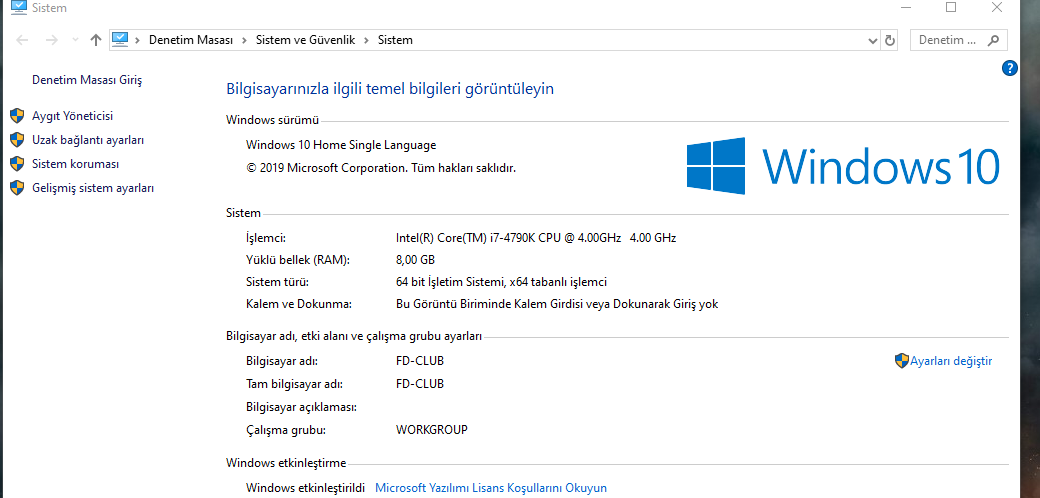Image resolution: width=1040 pixels, height=498 pixels.
Task: Click the Sistem window title icon
Action: pyautogui.click(x=18, y=7)
